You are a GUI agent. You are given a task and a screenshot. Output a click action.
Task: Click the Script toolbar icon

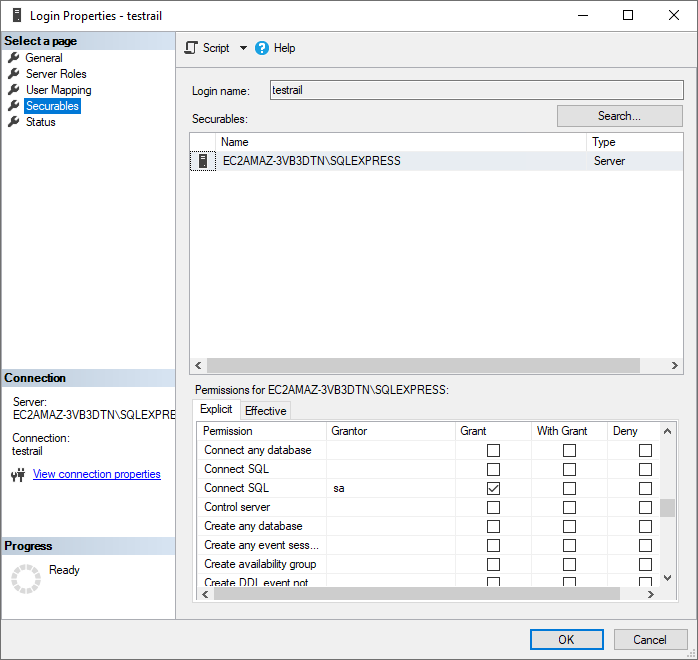click(191, 48)
